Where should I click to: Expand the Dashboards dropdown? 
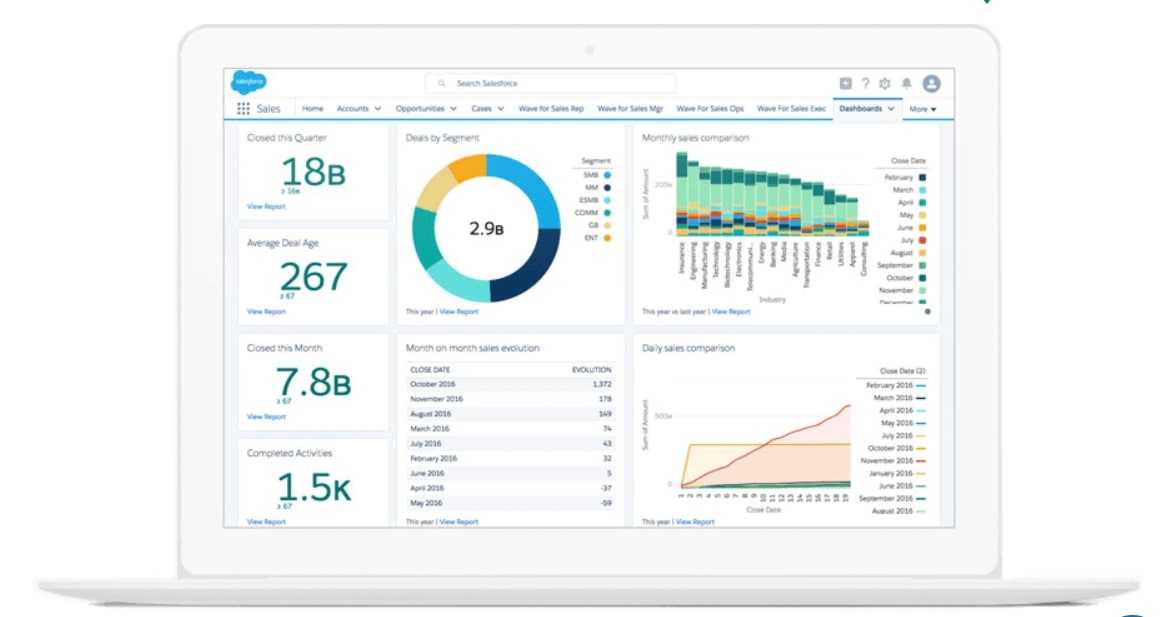click(x=893, y=108)
